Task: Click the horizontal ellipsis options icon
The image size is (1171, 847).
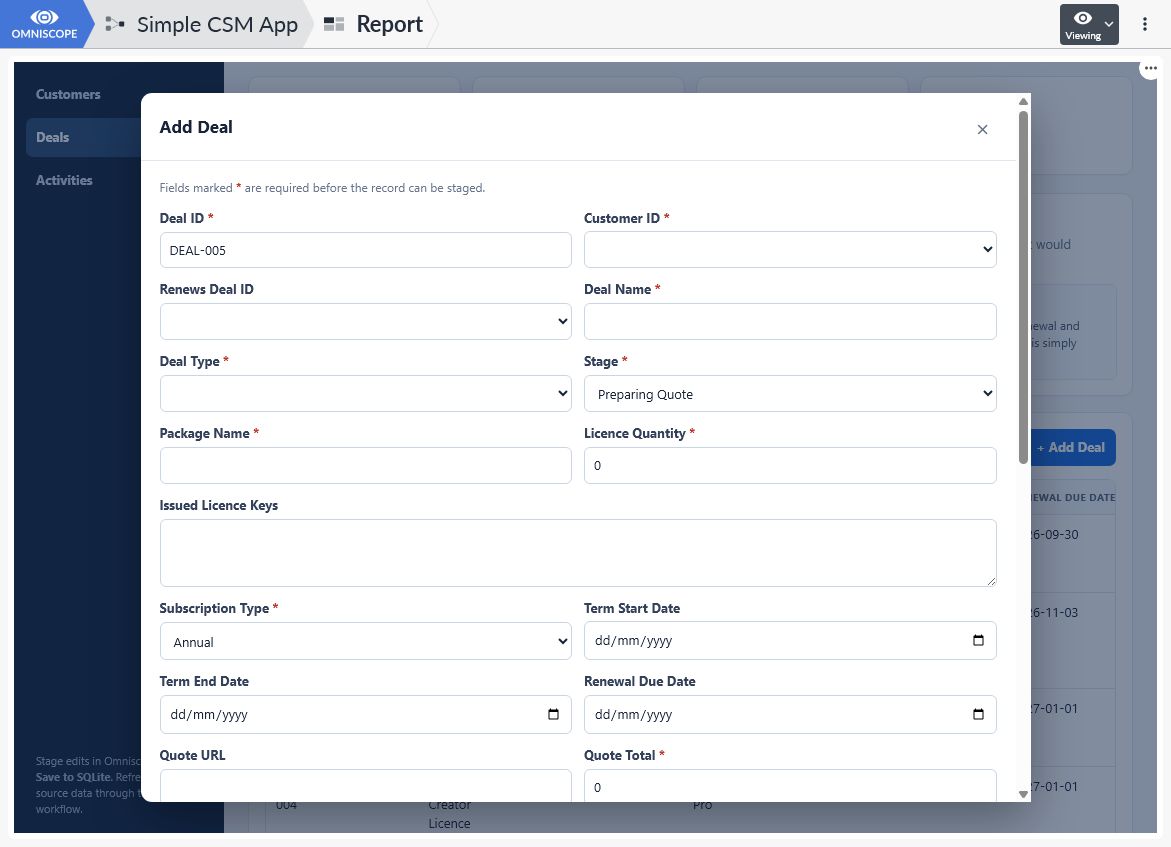Action: [1150, 68]
